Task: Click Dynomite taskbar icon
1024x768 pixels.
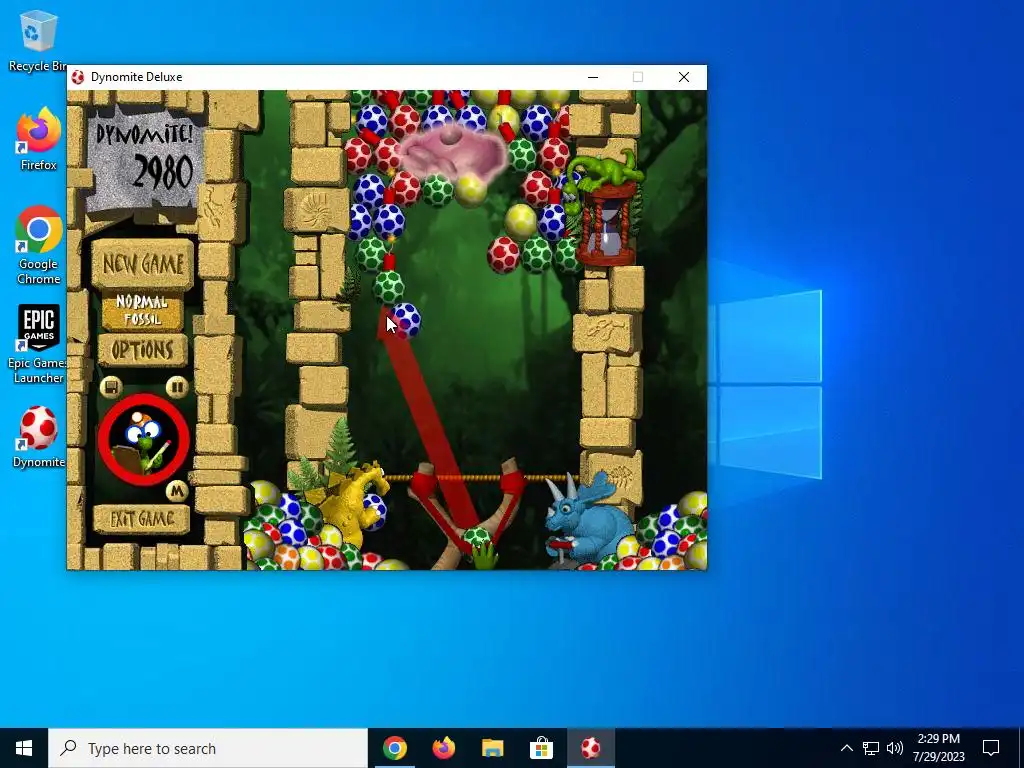Action: (x=590, y=748)
